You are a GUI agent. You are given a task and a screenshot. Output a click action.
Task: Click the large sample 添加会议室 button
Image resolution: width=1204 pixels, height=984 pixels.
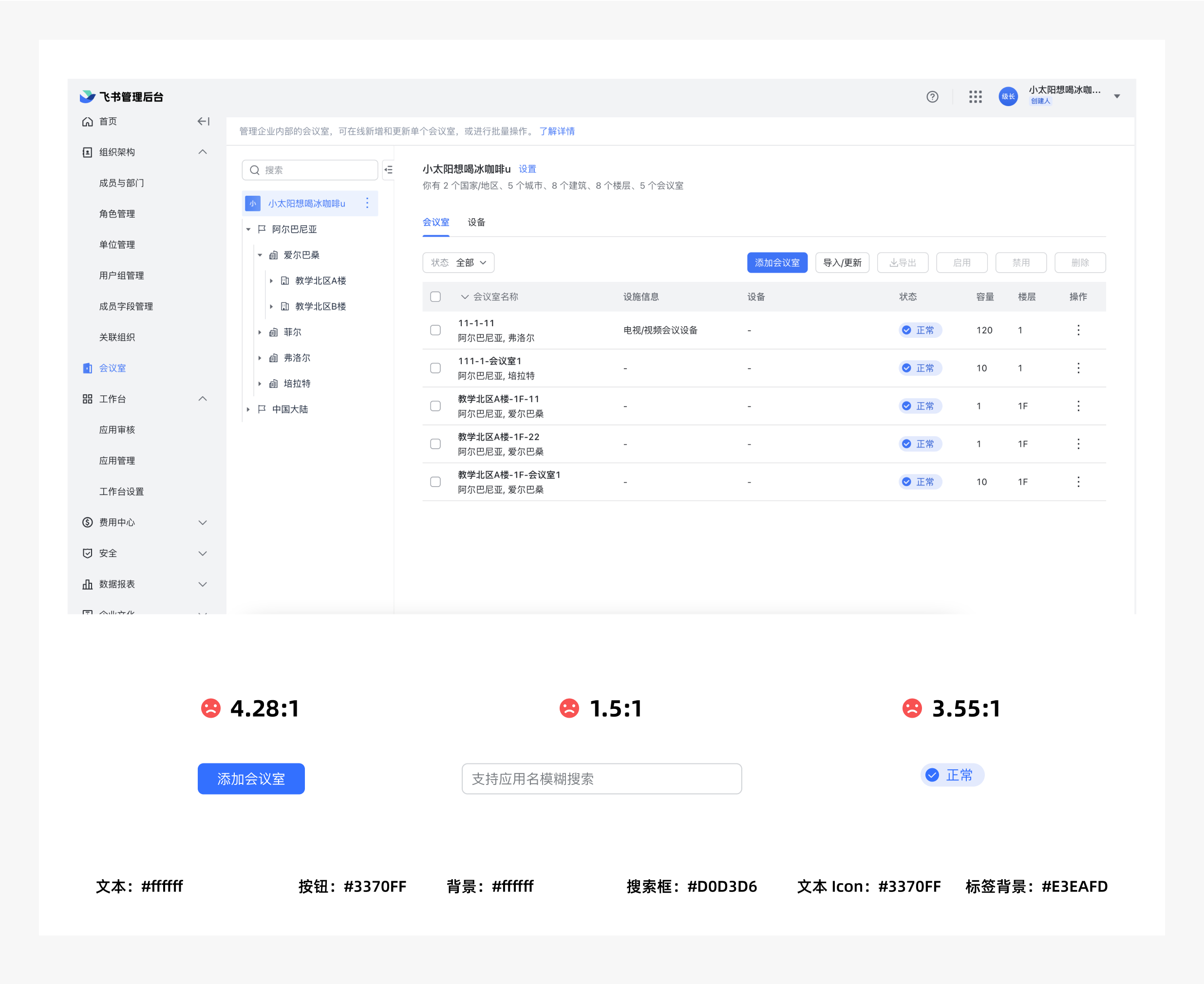[251, 779]
